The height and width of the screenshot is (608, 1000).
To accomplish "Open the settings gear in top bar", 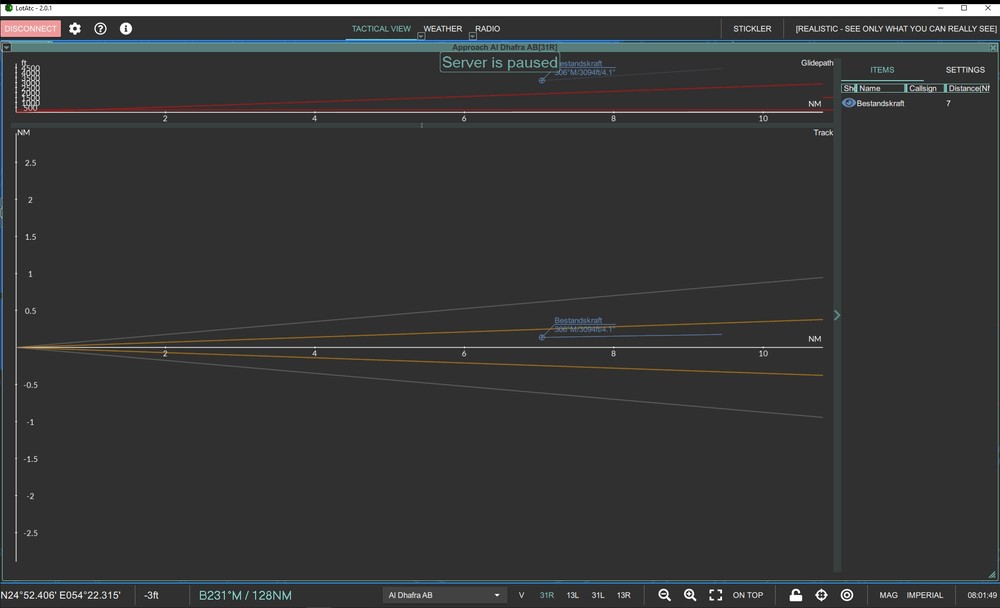I will pos(75,29).
